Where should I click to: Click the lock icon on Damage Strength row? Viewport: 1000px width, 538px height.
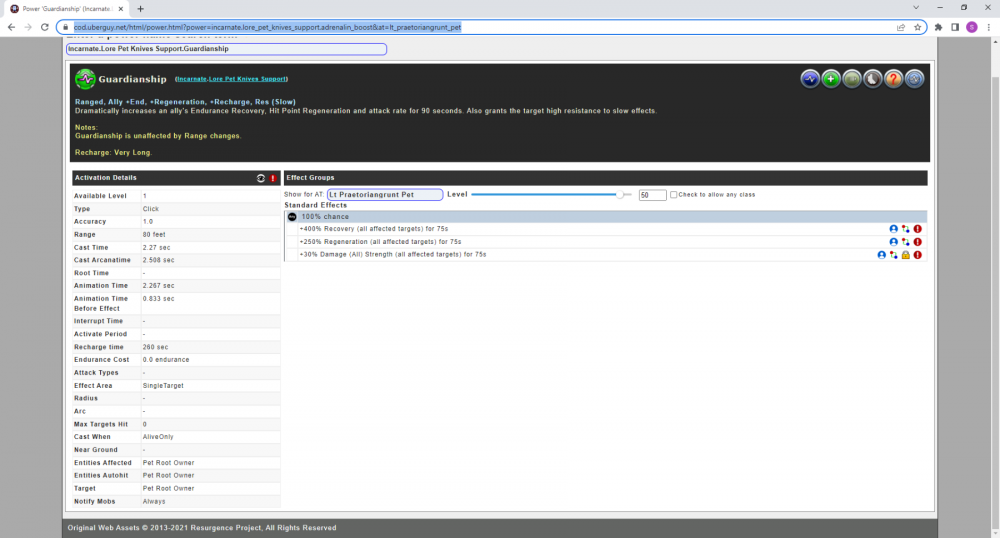(905, 255)
